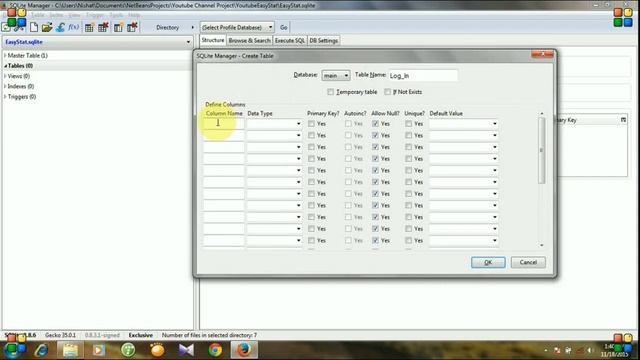Click the Drop Table icon with red mark
Screen dimensions: 640x360
103,27
